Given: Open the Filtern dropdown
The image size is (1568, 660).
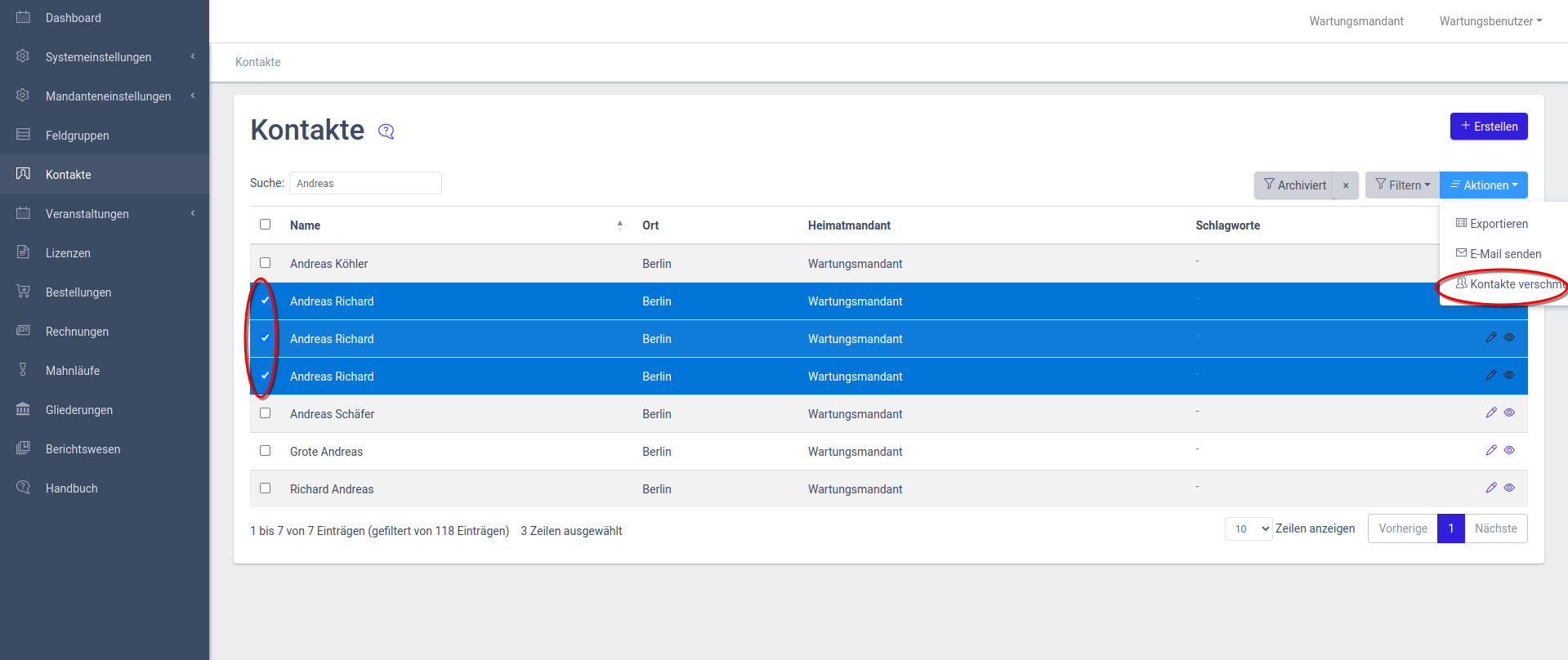Looking at the screenshot, I should 1402,185.
